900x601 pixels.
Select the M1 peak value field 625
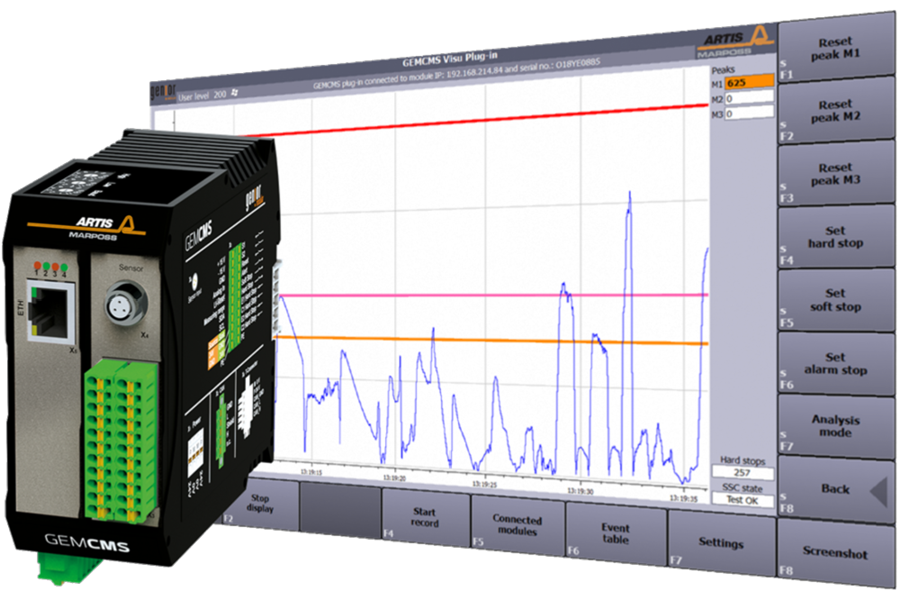[749, 82]
